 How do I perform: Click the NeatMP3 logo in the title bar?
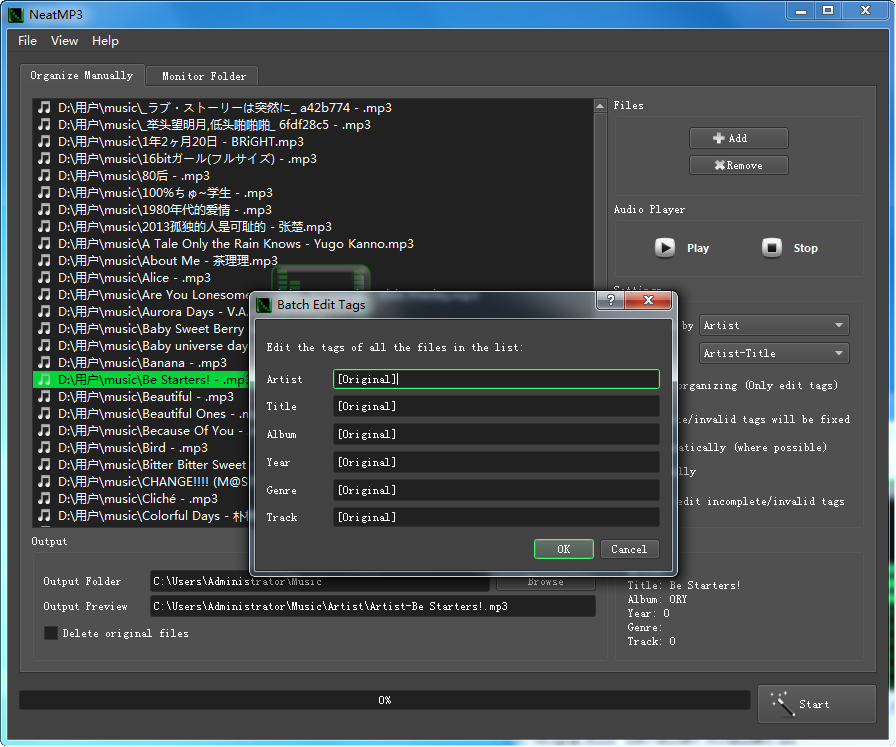coord(15,12)
